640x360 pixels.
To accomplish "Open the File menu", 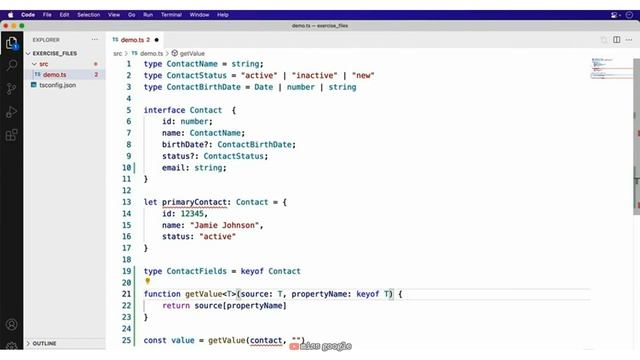I will point(47,15).
